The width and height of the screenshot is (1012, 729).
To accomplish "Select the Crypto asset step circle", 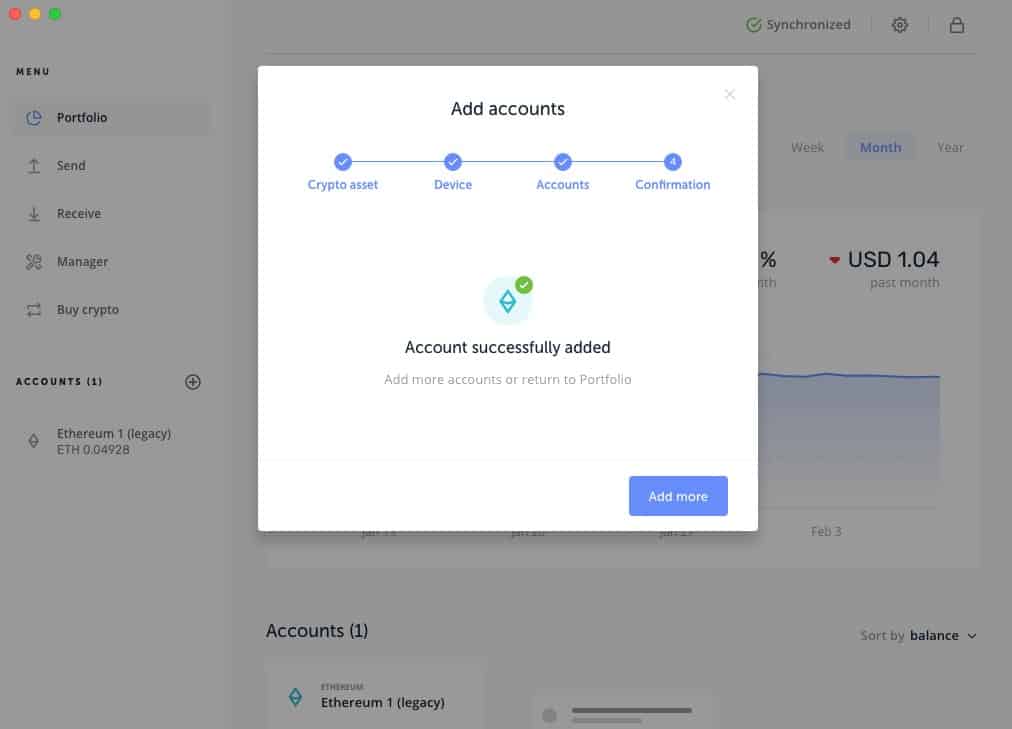I will tap(343, 162).
